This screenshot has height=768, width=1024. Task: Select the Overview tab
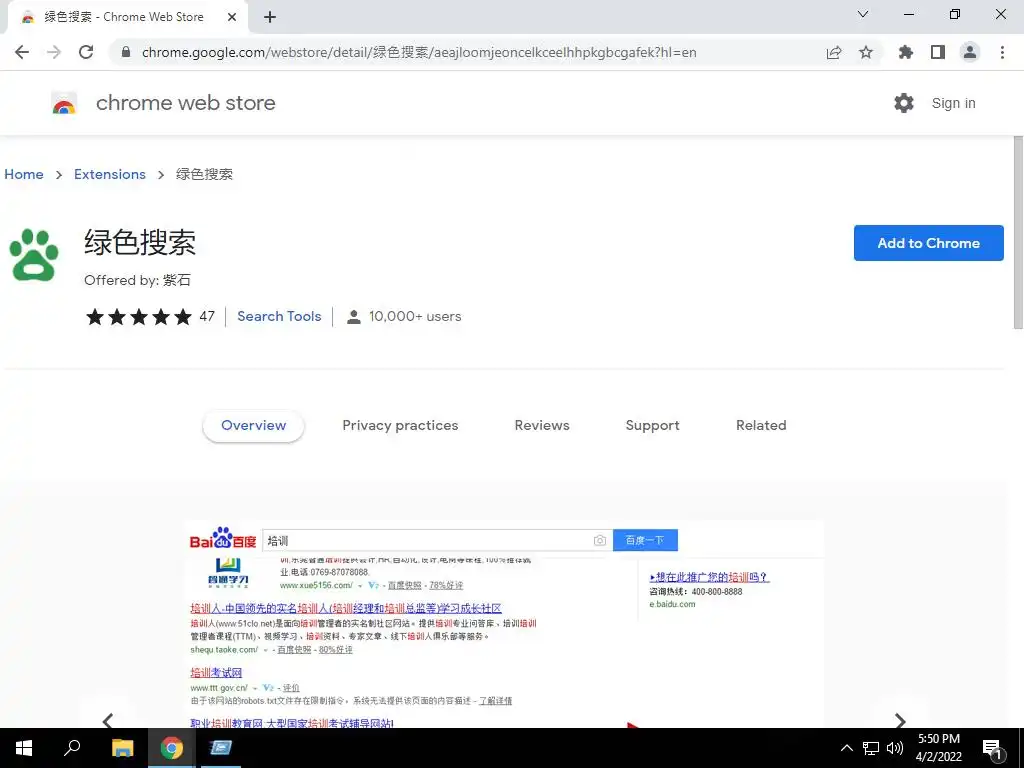pyautogui.click(x=253, y=425)
